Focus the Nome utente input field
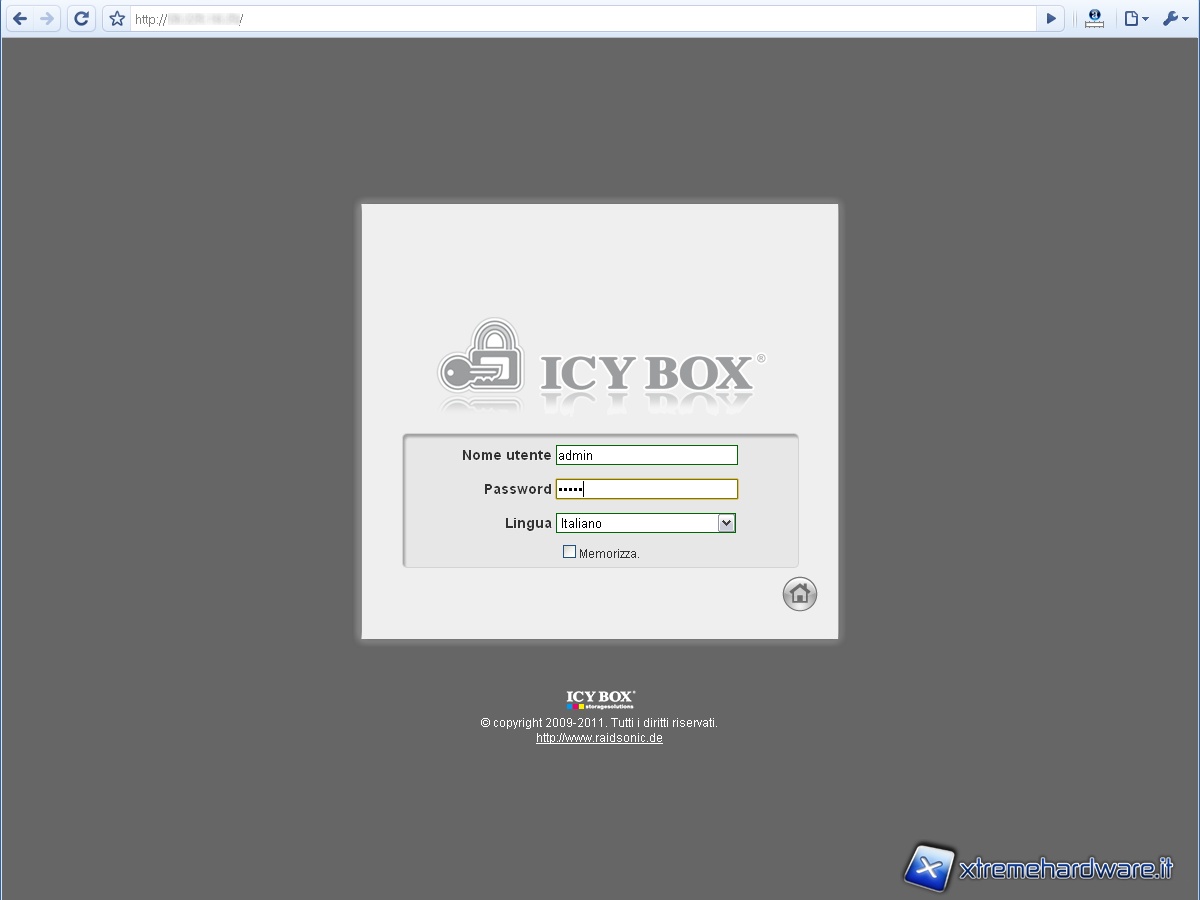Screen dimensions: 1200x900 (x=646, y=455)
